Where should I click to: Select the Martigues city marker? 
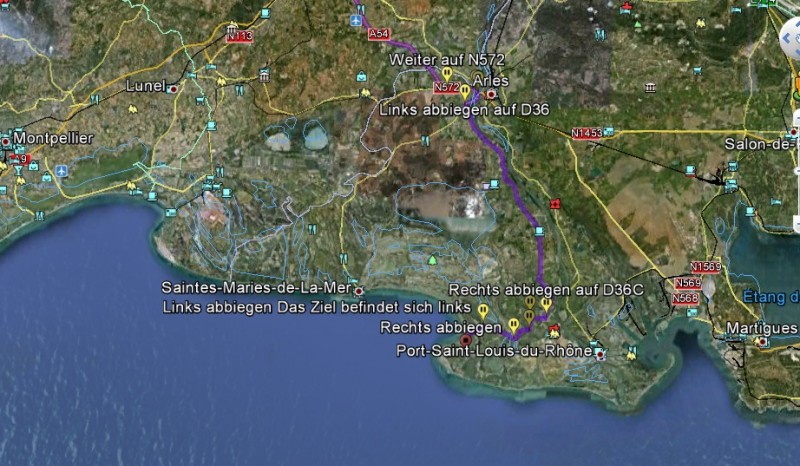click(763, 341)
